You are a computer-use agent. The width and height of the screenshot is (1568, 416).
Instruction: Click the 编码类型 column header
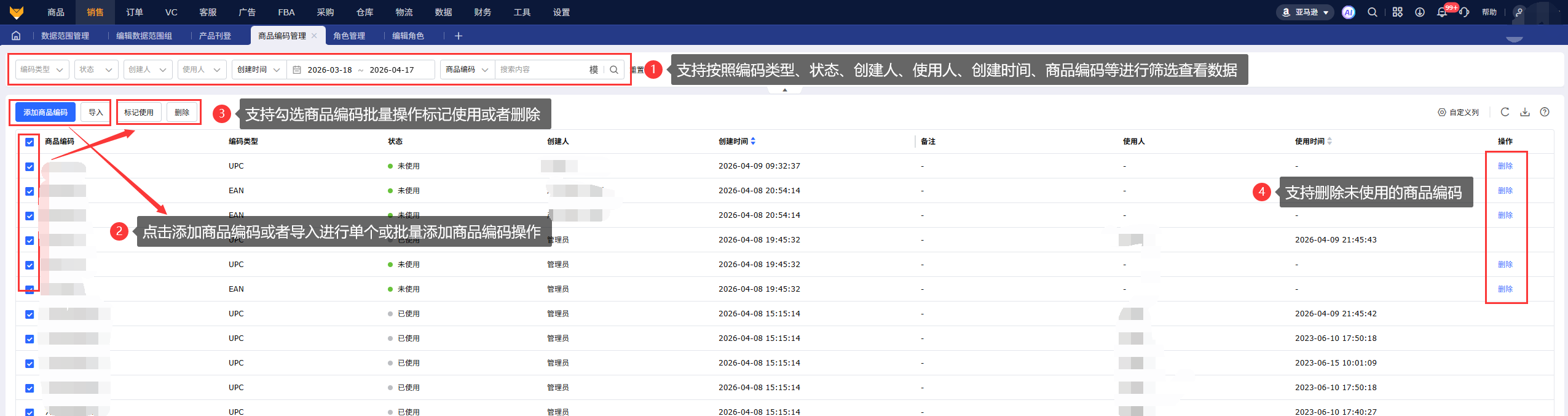[243, 141]
